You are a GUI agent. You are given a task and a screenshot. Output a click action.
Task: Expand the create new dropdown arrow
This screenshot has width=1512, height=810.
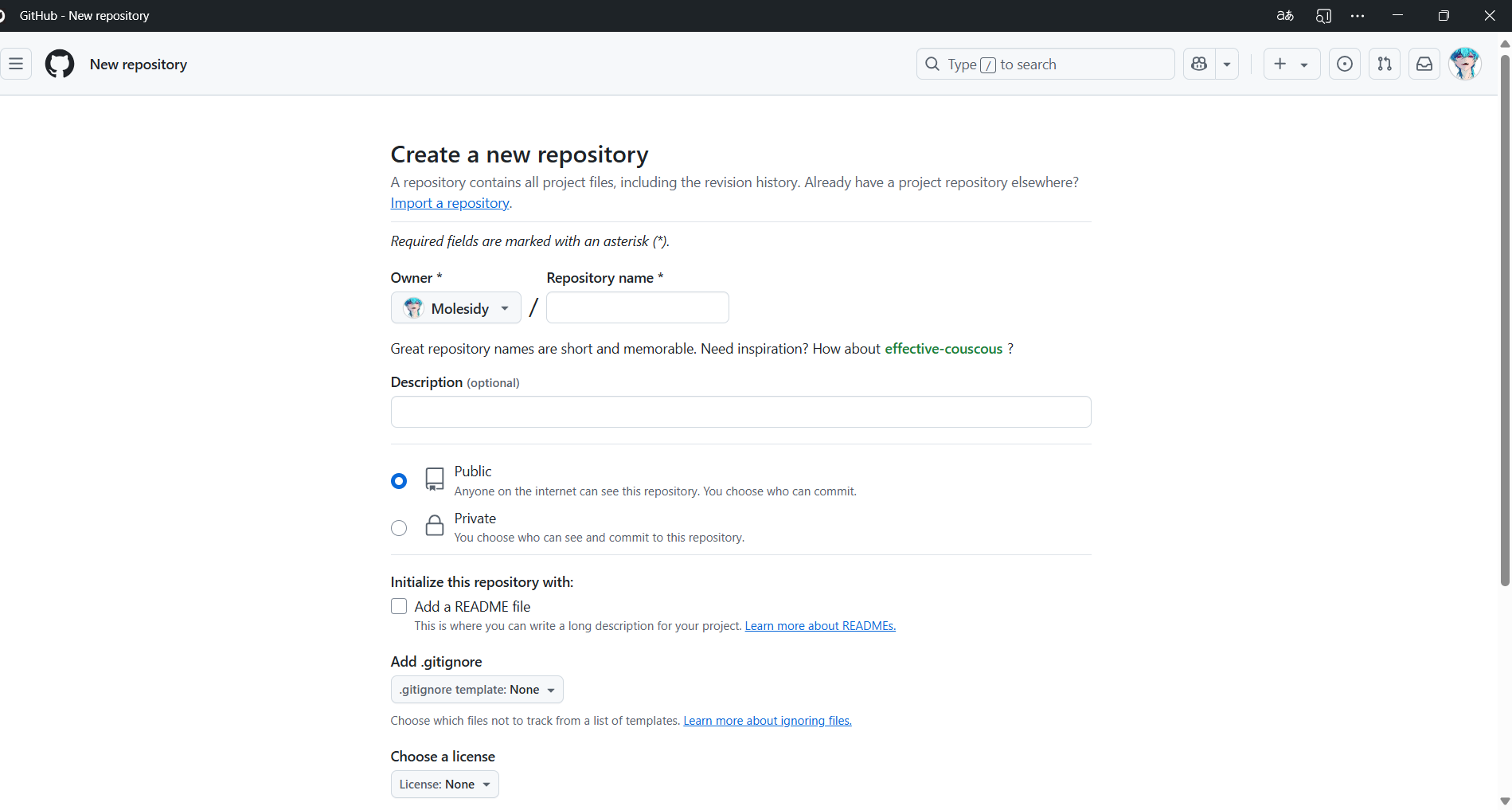(1304, 65)
